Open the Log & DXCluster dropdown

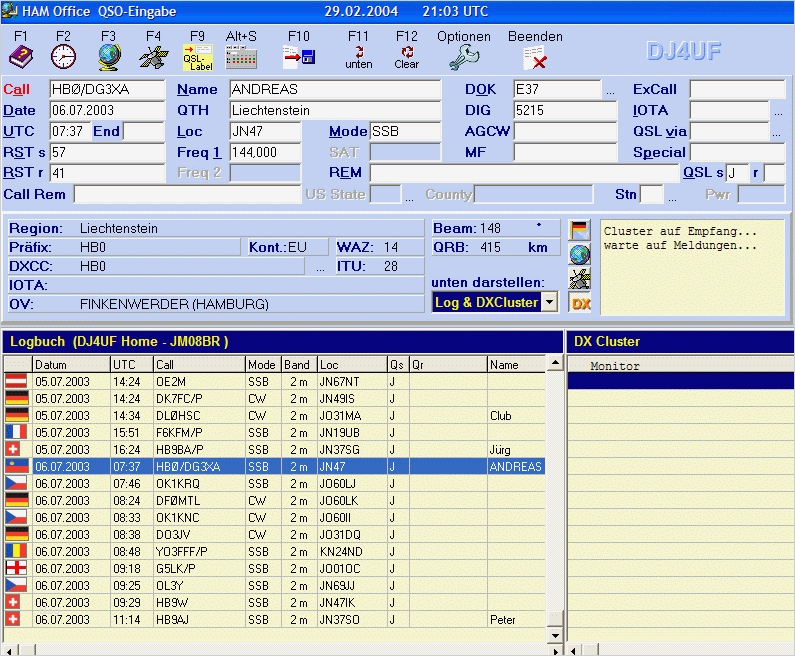549,302
